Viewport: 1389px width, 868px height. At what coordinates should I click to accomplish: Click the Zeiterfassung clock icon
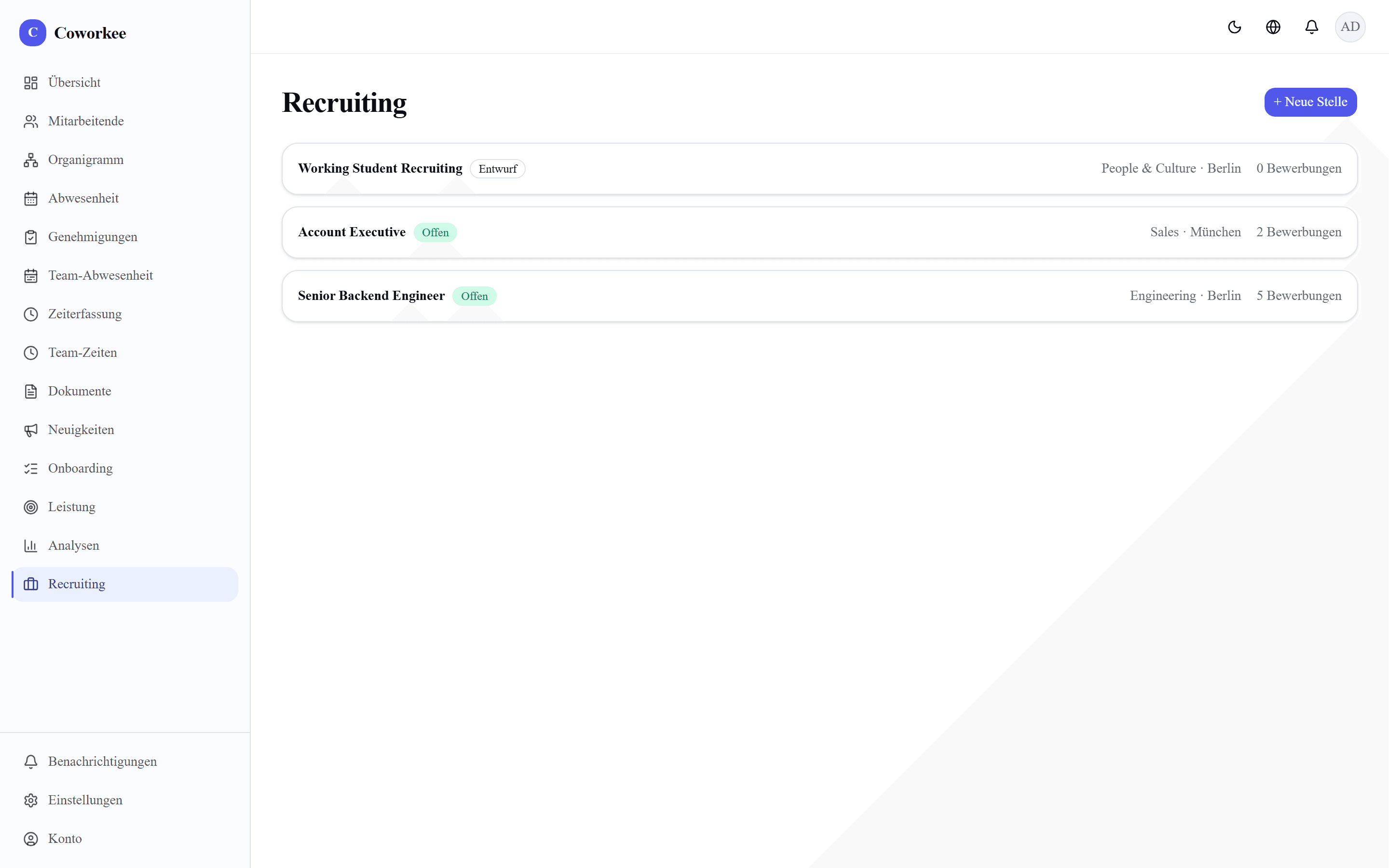[31, 314]
